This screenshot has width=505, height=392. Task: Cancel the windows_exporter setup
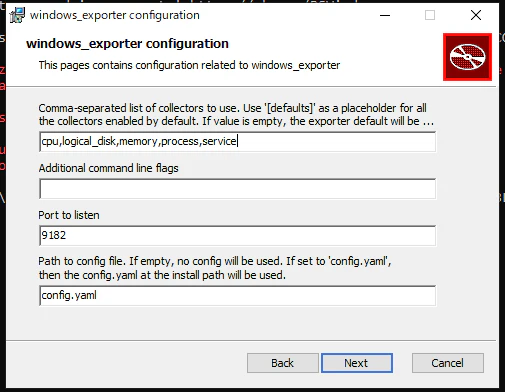(x=448, y=363)
